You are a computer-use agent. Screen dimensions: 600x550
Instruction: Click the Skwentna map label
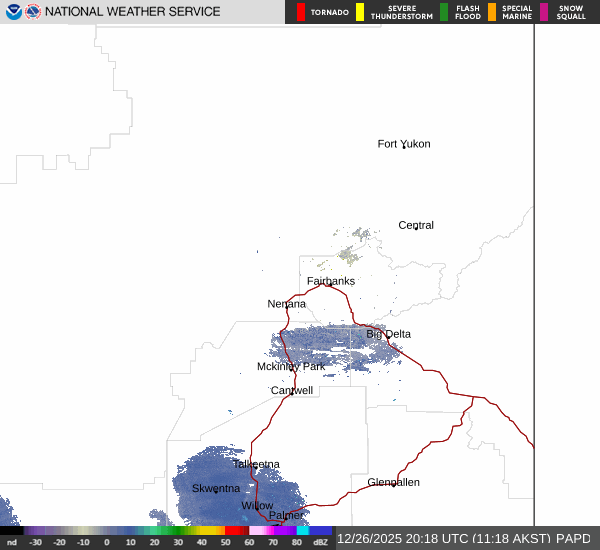[x=216, y=488]
